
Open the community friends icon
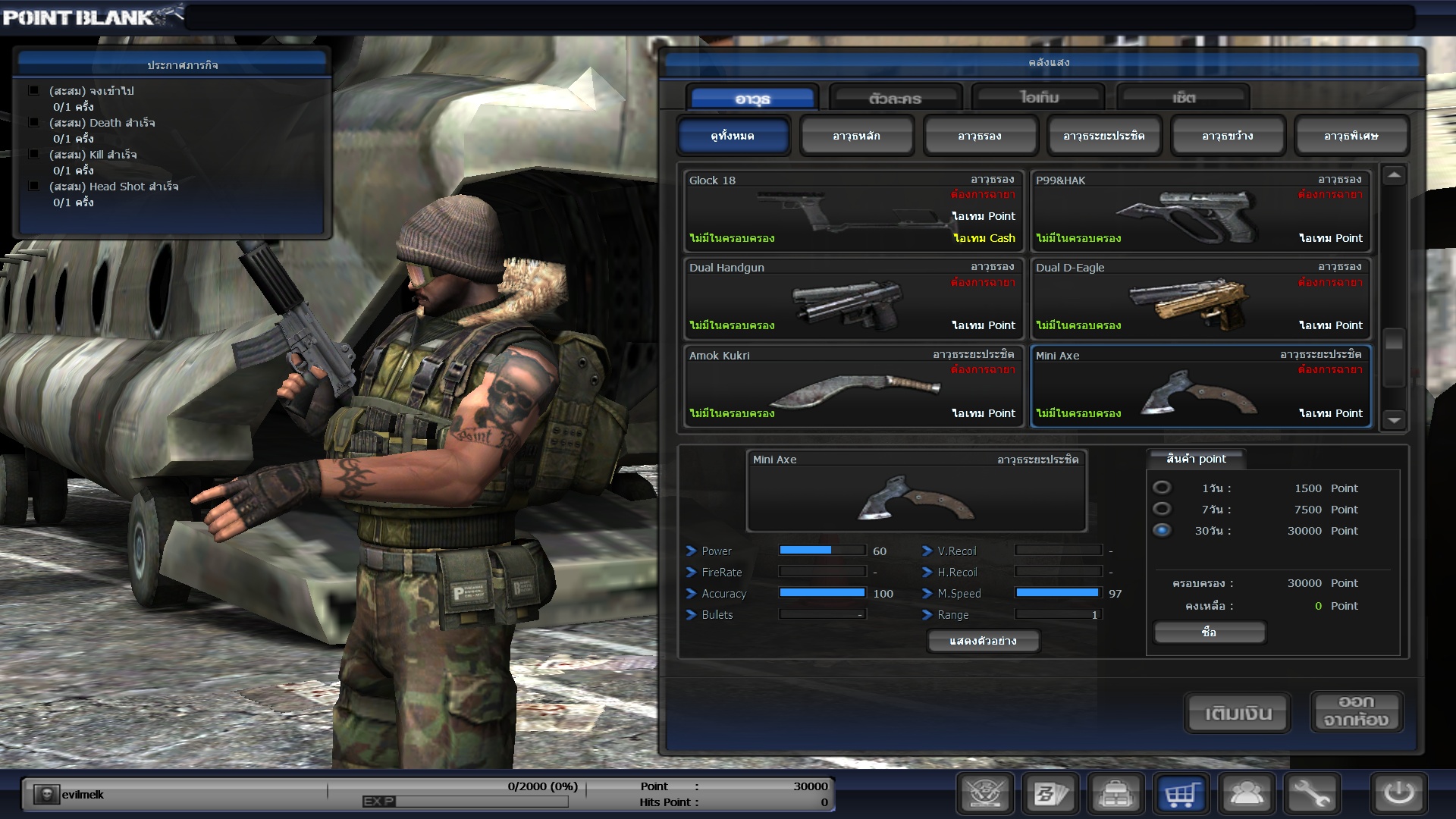coord(1247,794)
